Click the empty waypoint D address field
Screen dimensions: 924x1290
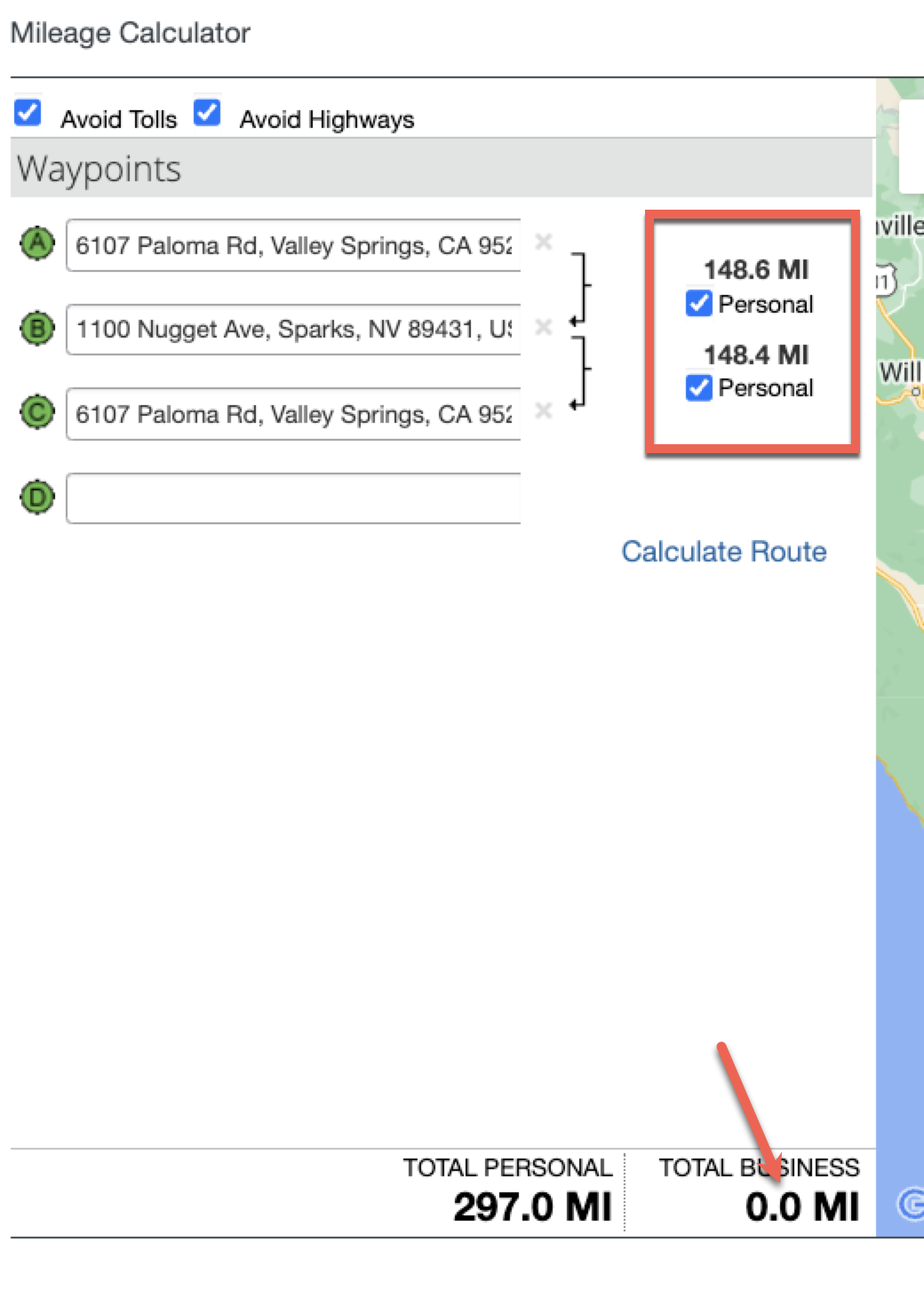coord(293,498)
